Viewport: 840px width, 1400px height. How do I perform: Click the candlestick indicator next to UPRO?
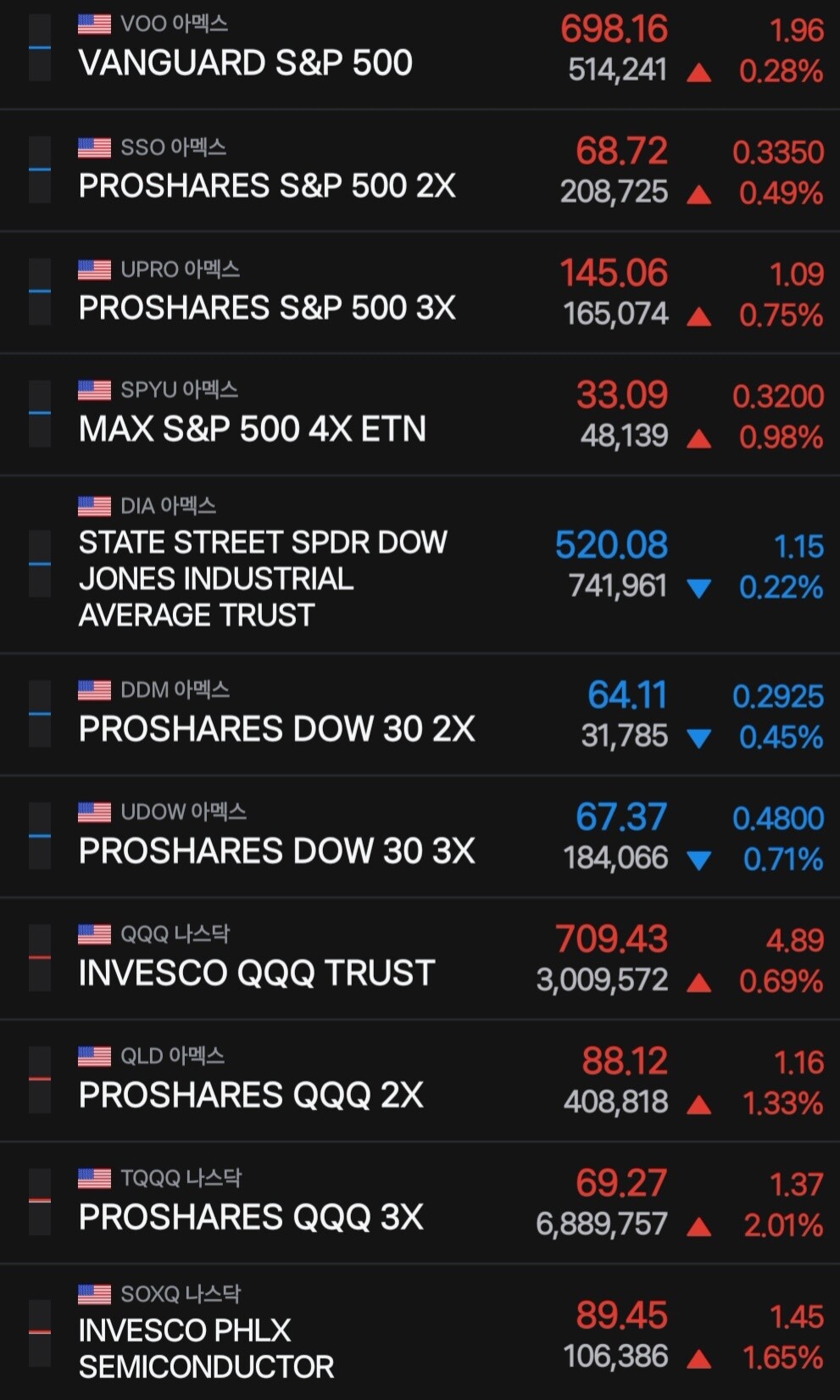(x=39, y=292)
